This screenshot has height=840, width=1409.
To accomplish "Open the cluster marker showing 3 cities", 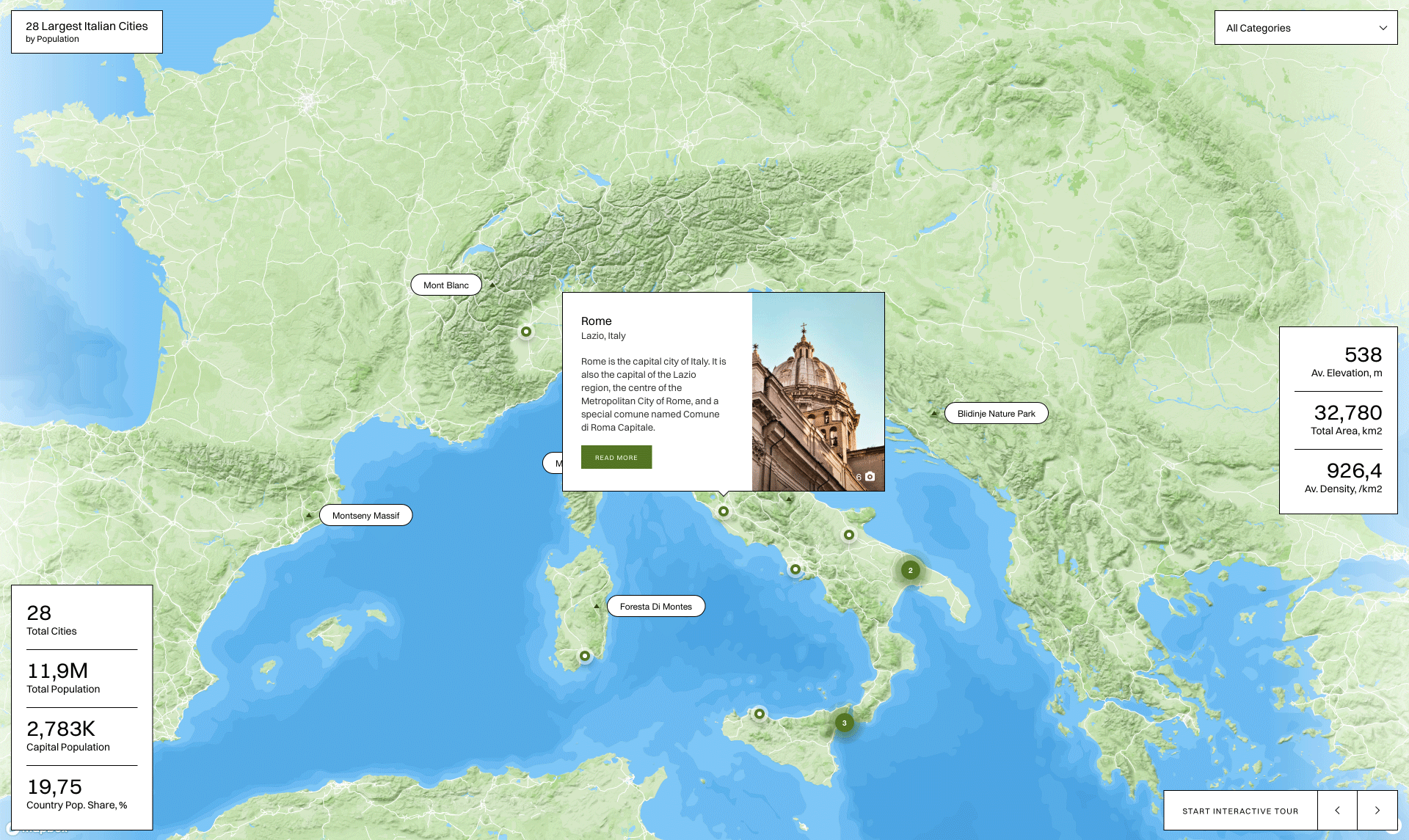I will (845, 723).
